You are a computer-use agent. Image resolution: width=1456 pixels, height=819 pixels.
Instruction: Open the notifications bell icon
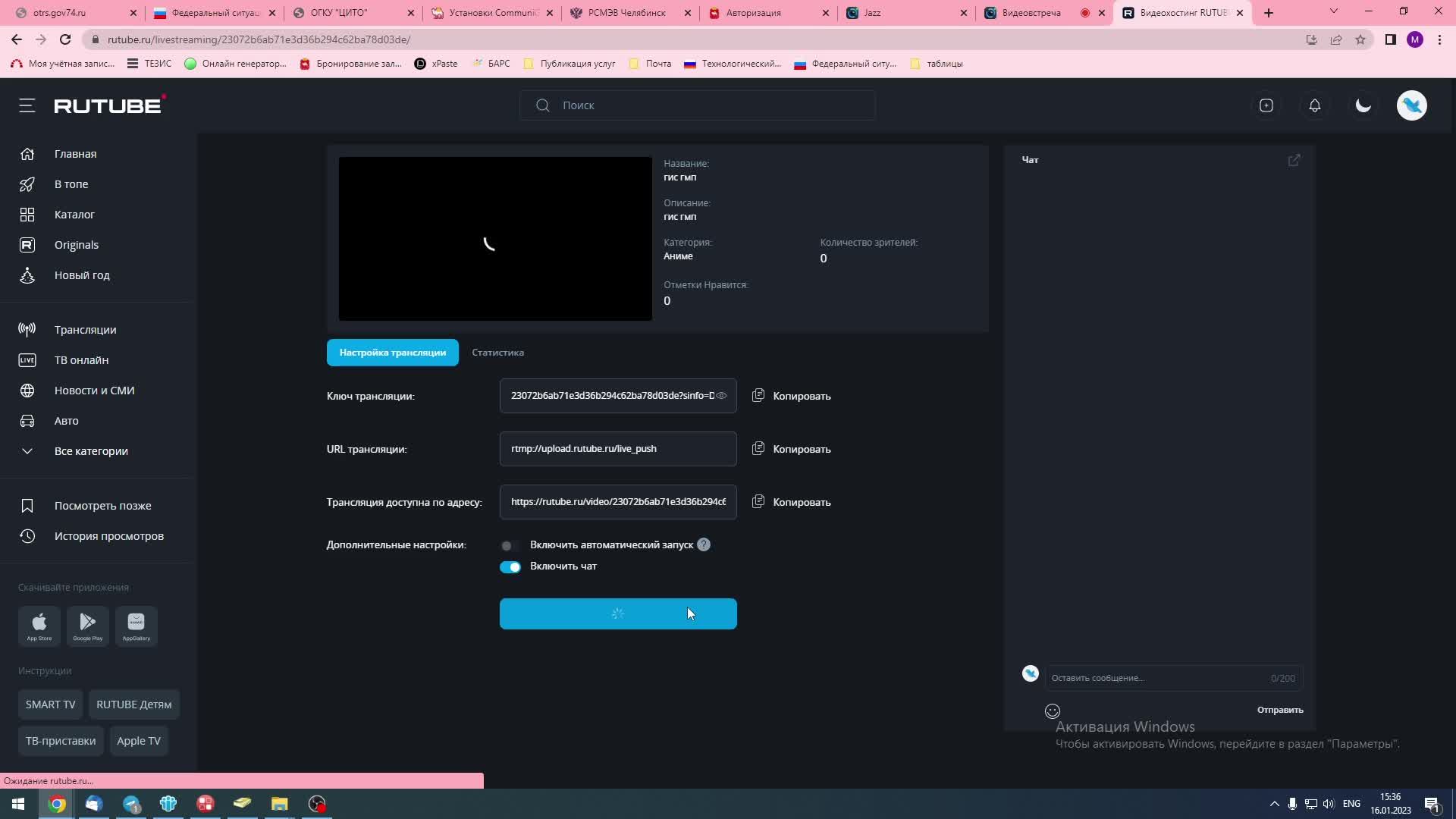tap(1315, 105)
